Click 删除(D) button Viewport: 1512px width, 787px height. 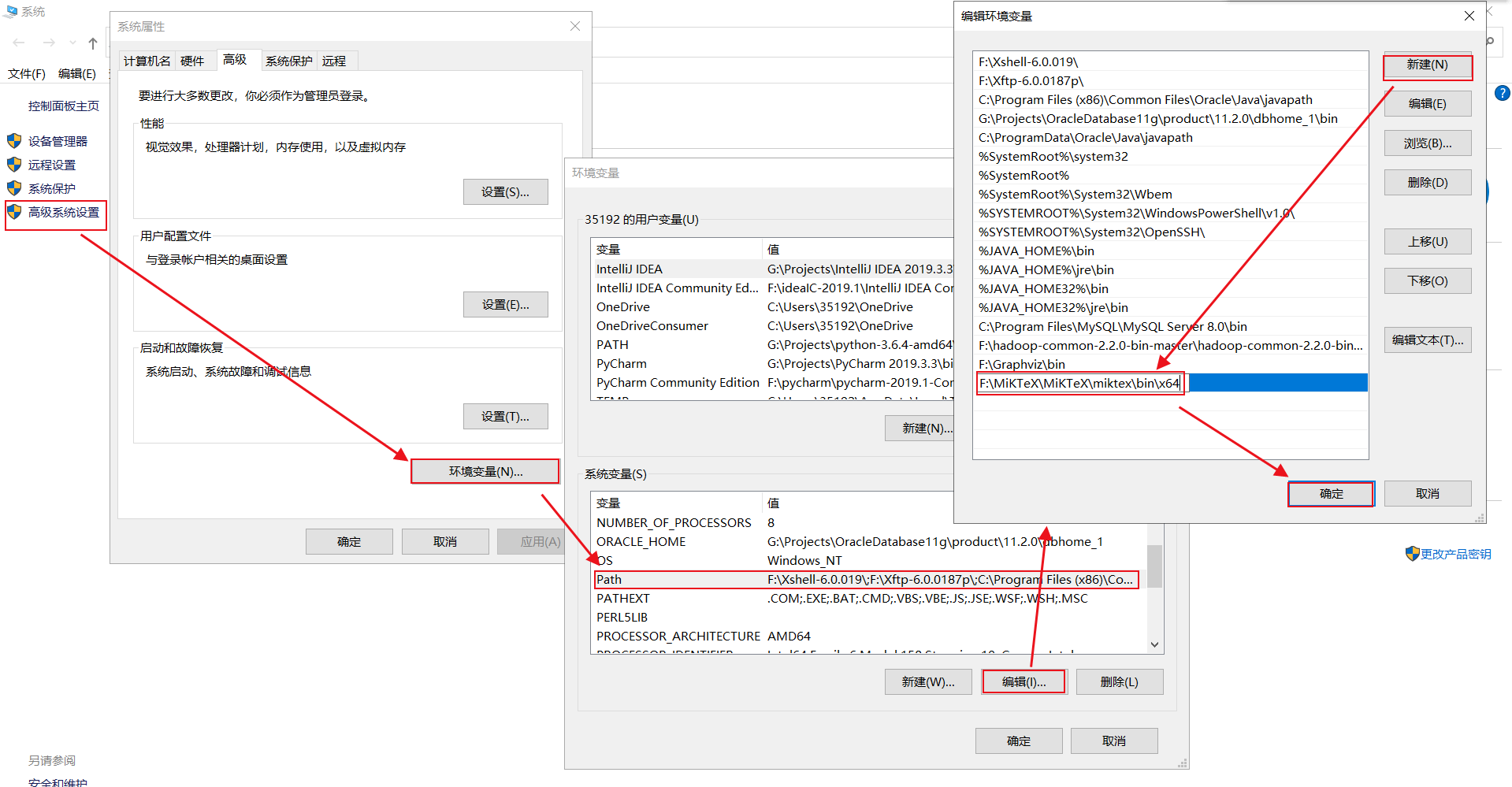[x=1428, y=182]
